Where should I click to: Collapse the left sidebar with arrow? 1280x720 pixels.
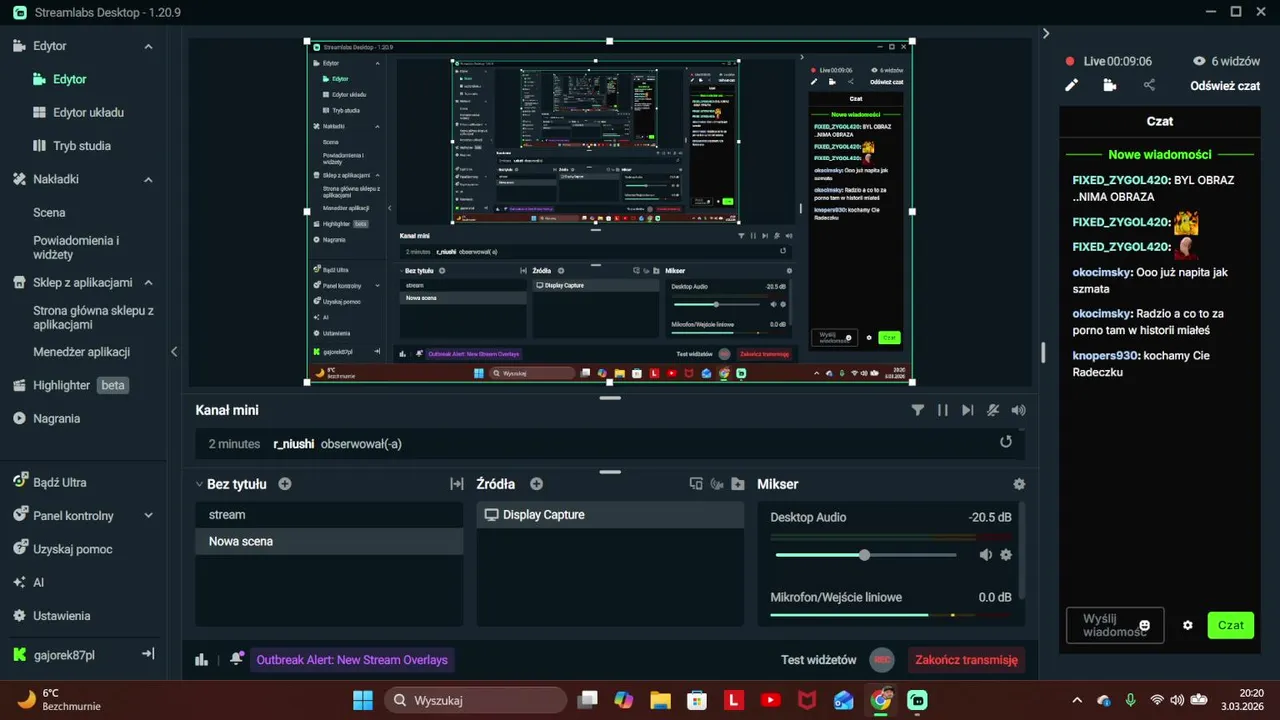(174, 352)
